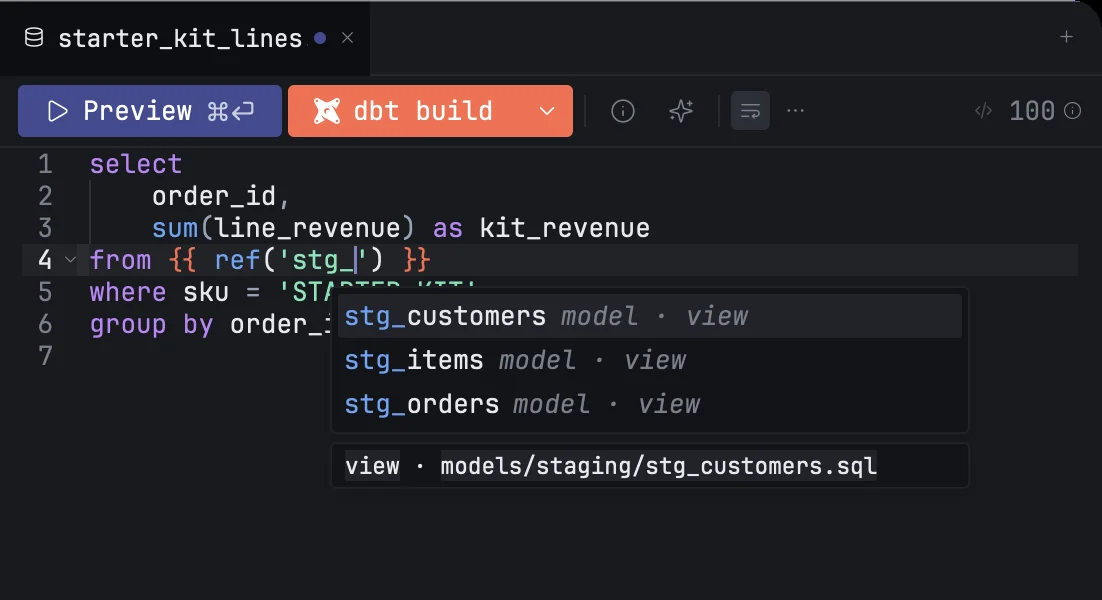
Task: Click 'order_id,' on line 2
Action: click(221, 197)
